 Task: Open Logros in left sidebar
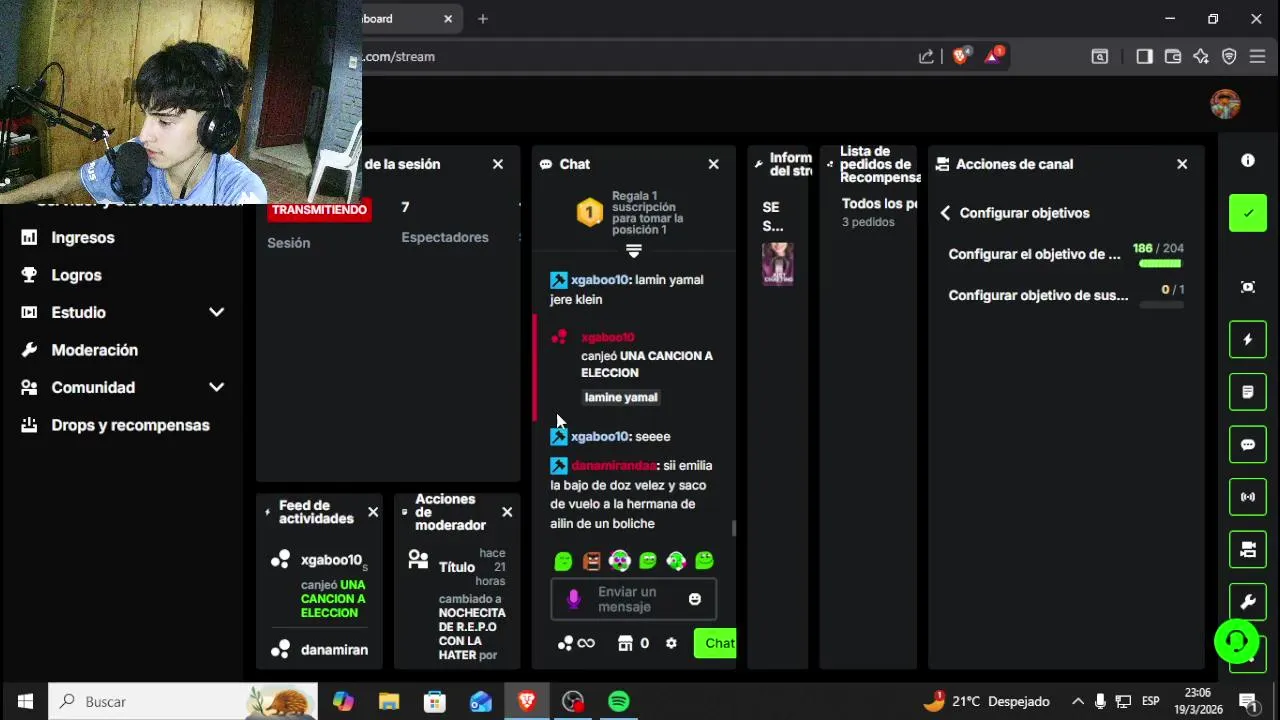click(x=77, y=275)
